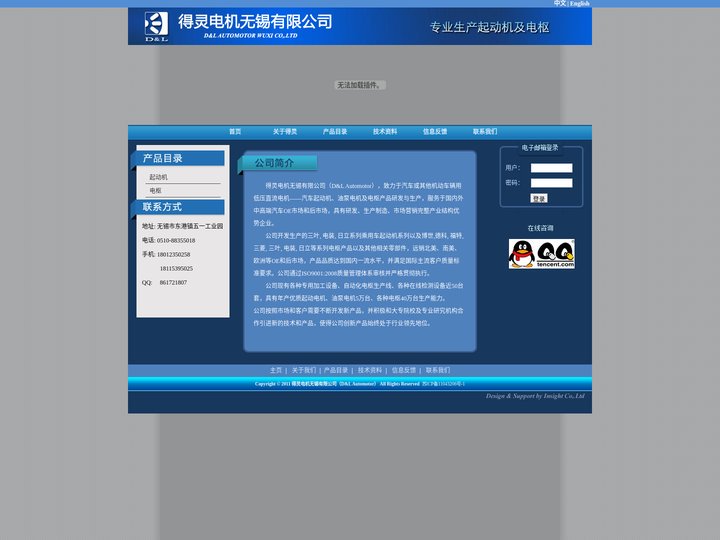The image size is (720, 540).
Task: Open 关于得灵 navigation item
Action: click(285, 131)
